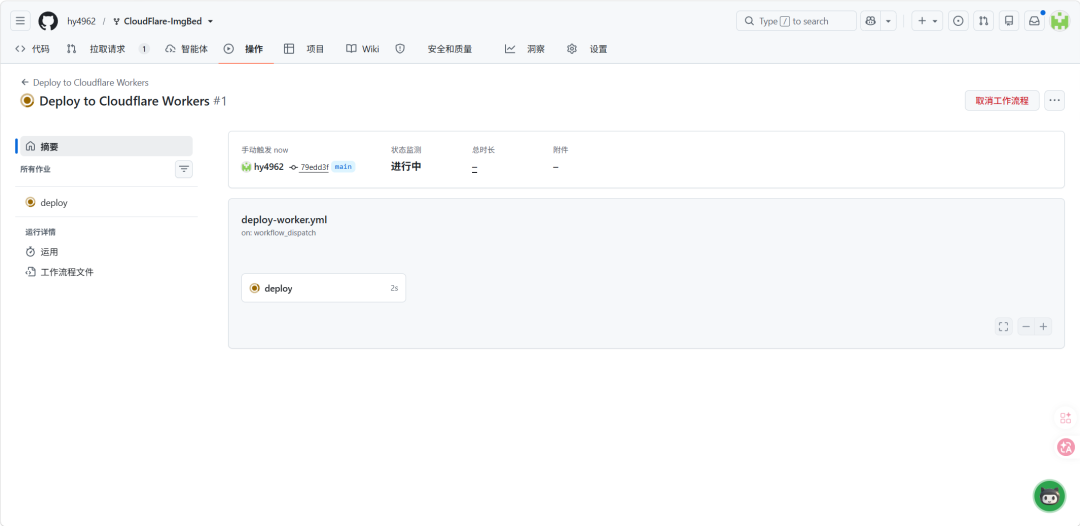
Task: Switch to 操作 tab
Action: point(244,49)
